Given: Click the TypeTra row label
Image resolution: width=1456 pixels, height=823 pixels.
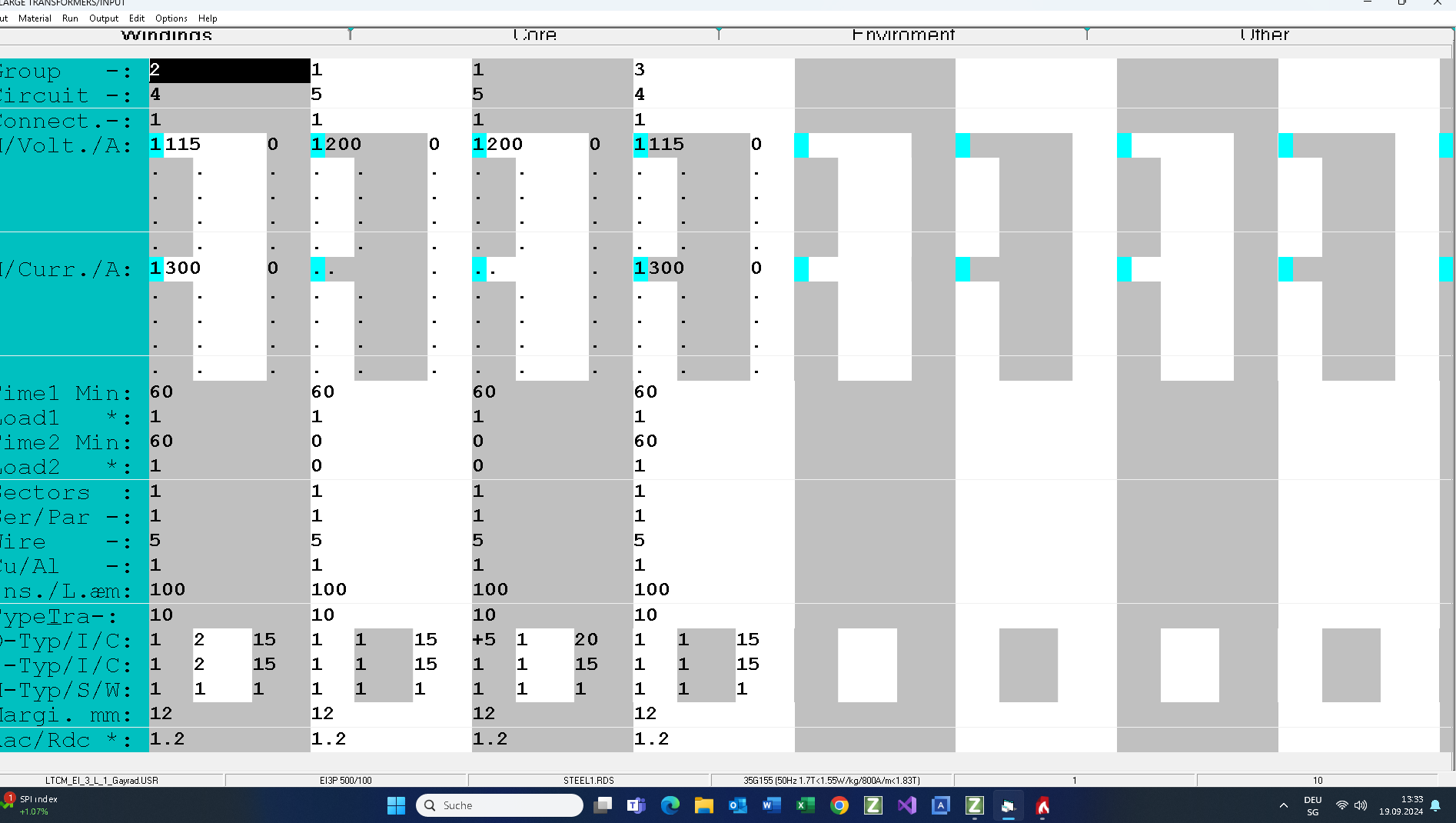Looking at the screenshot, I should point(60,616).
